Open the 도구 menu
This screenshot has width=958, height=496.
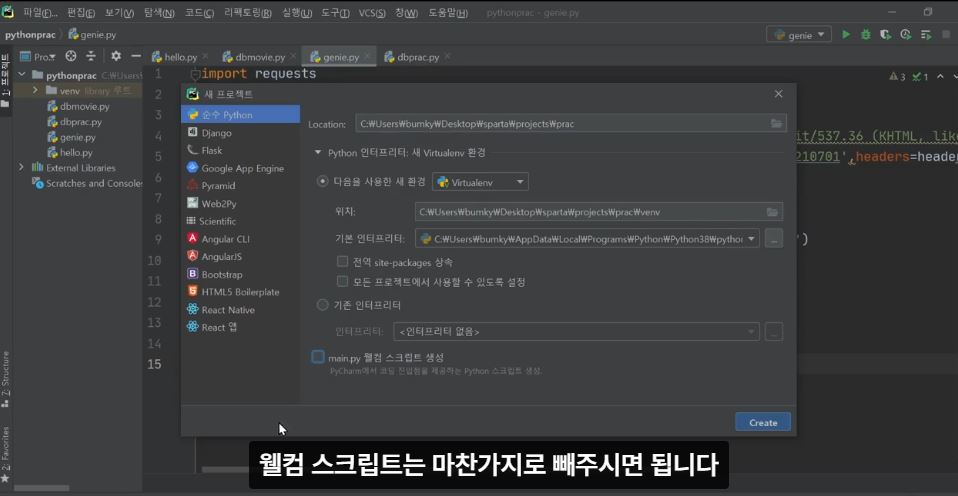coord(335,13)
